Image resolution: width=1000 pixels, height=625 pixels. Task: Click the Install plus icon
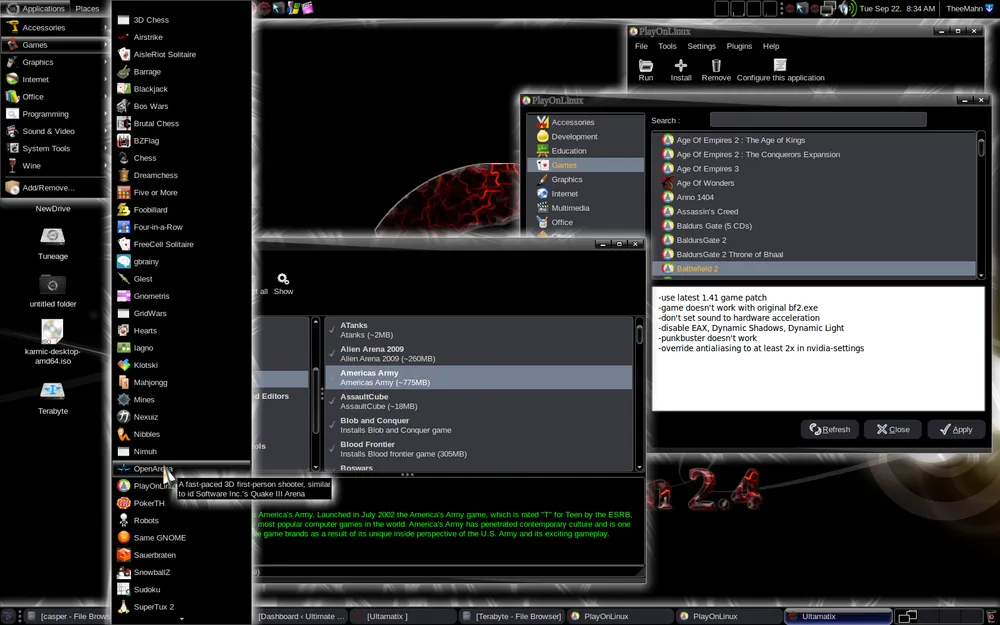coord(681,66)
